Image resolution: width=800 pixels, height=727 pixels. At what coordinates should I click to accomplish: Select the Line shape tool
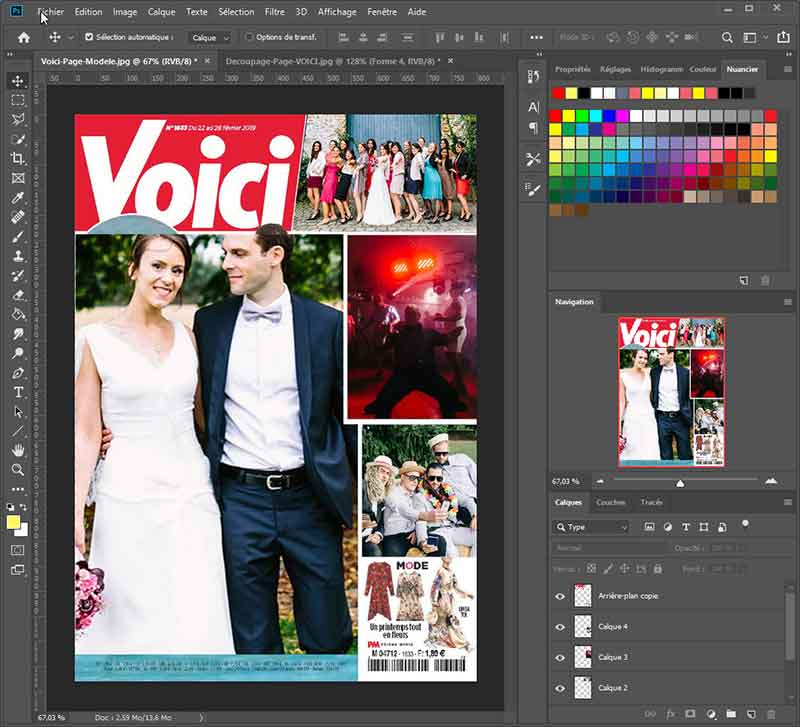pyautogui.click(x=18, y=431)
